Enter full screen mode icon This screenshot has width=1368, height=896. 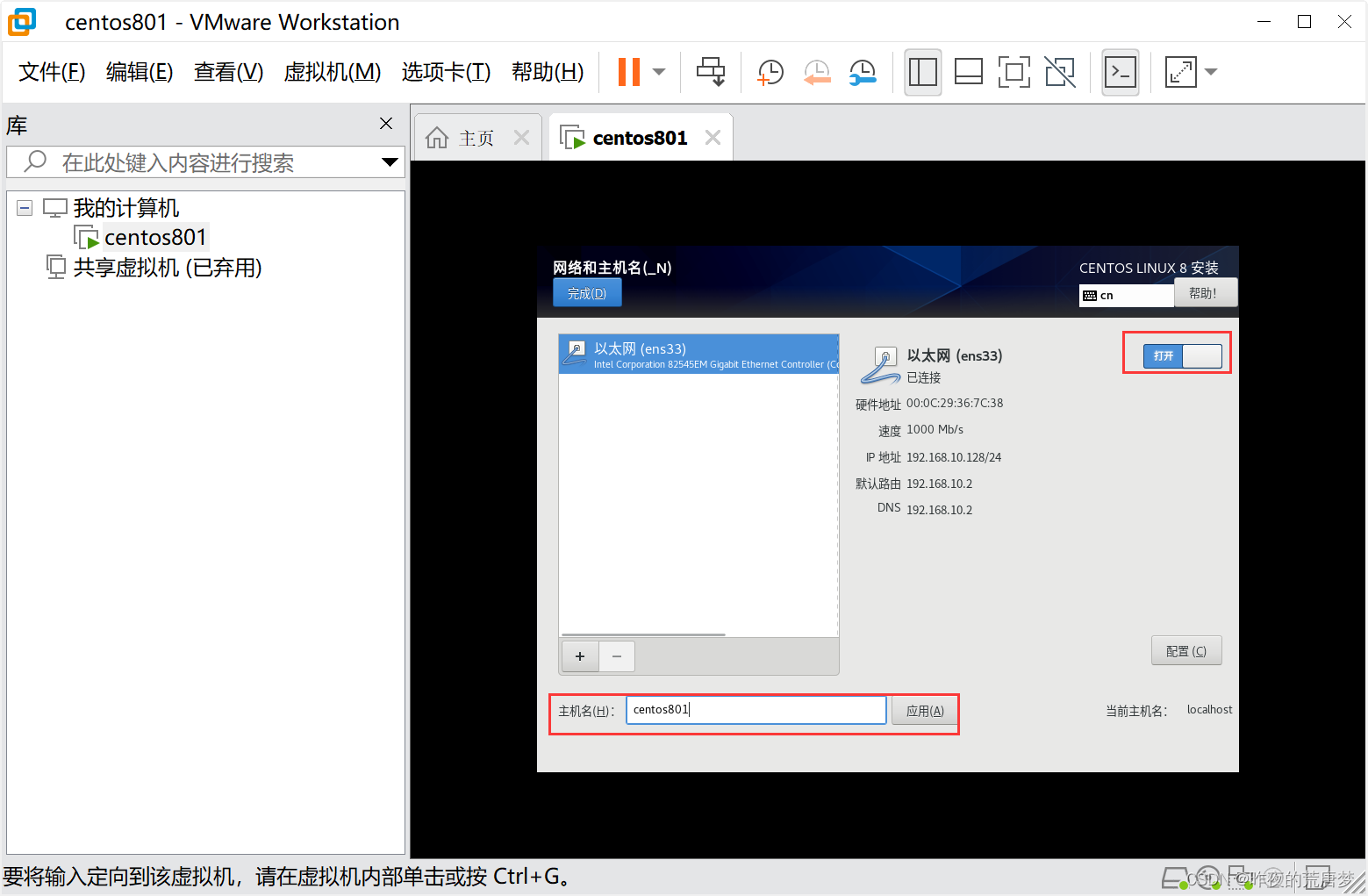pos(1014,72)
